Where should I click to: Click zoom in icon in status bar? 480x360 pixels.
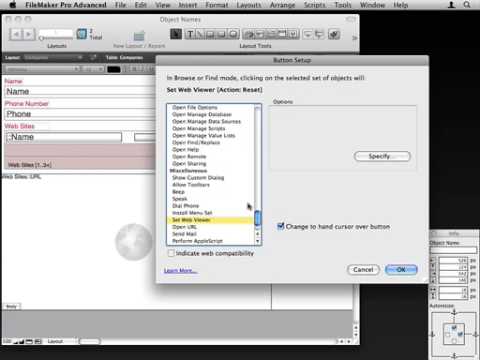coord(22,341)
